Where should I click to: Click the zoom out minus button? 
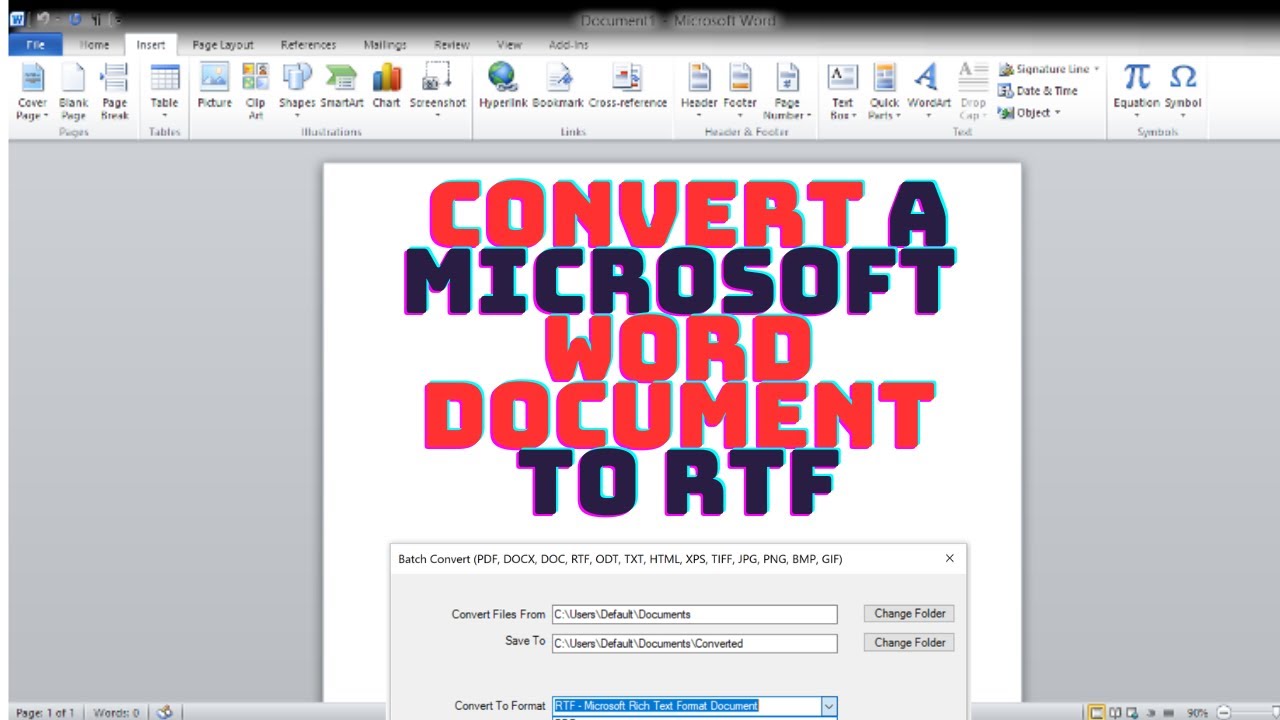point(1223,713)
